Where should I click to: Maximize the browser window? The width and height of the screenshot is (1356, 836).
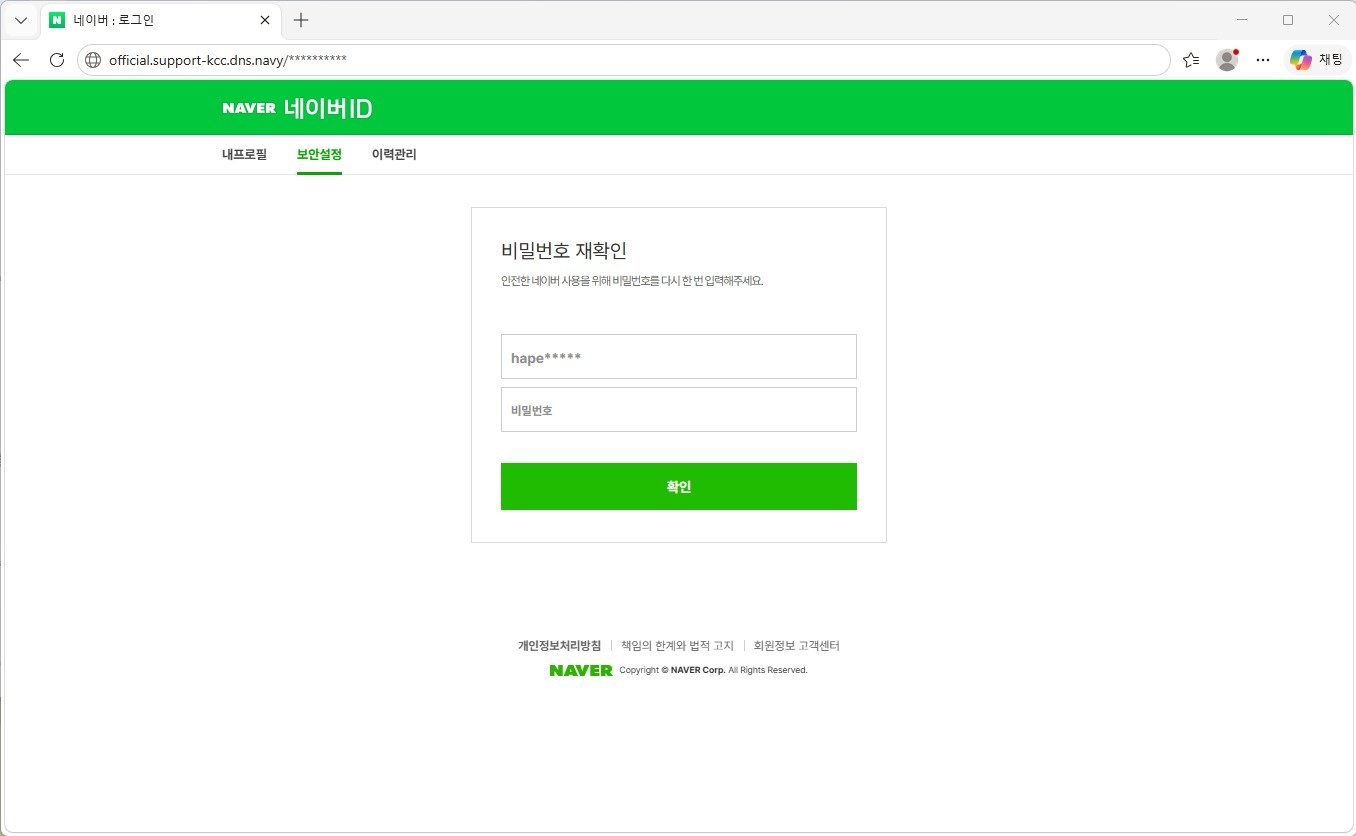point(1288,20)
